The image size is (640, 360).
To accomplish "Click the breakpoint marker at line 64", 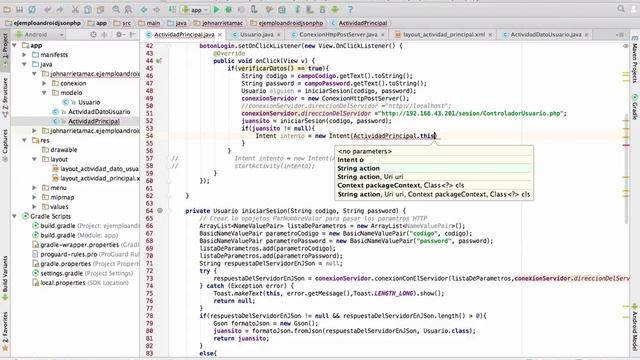I will [x=160, y=211].
